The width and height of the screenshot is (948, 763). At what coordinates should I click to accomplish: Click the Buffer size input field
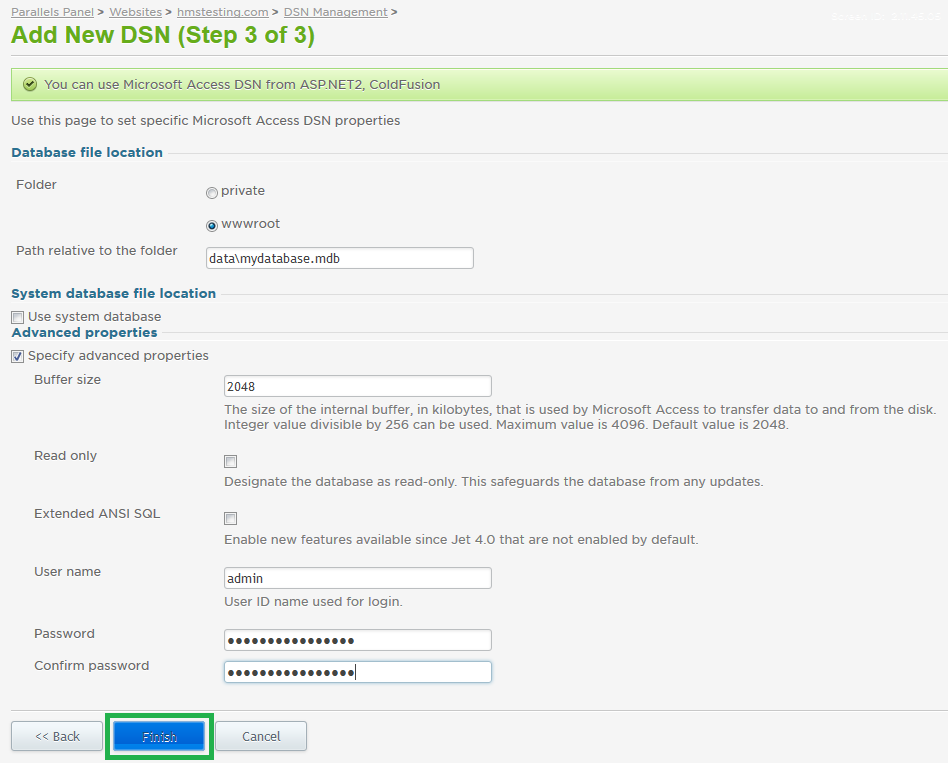tap(358, 386)
